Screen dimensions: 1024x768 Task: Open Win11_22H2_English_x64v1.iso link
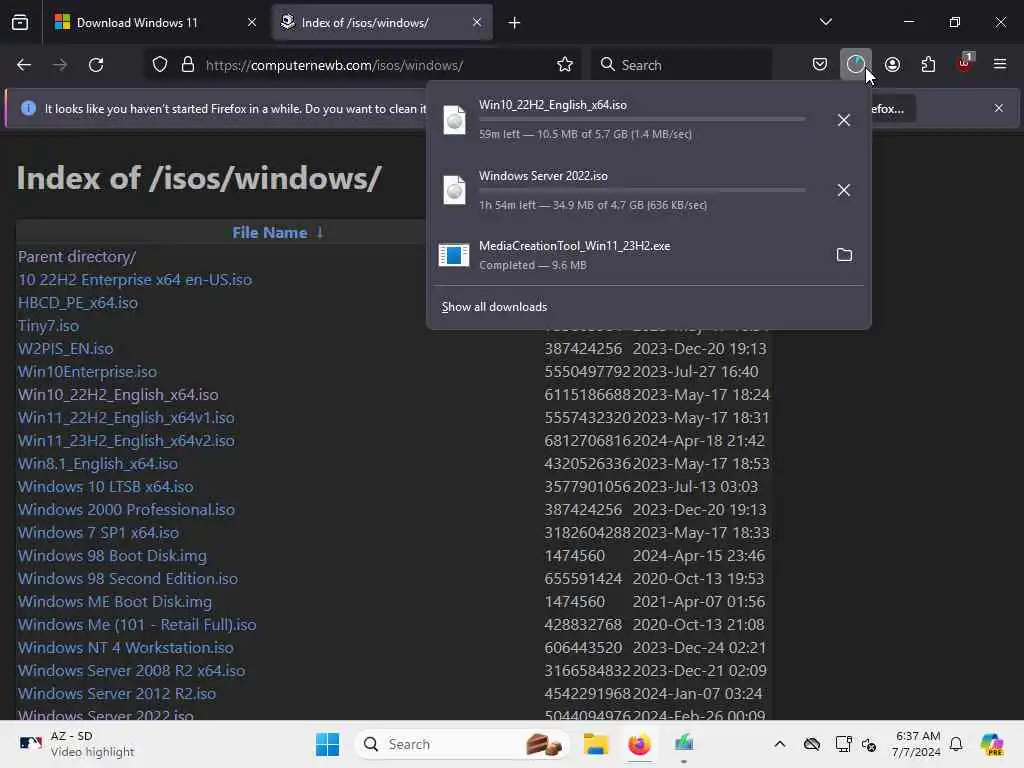point(126,418)
